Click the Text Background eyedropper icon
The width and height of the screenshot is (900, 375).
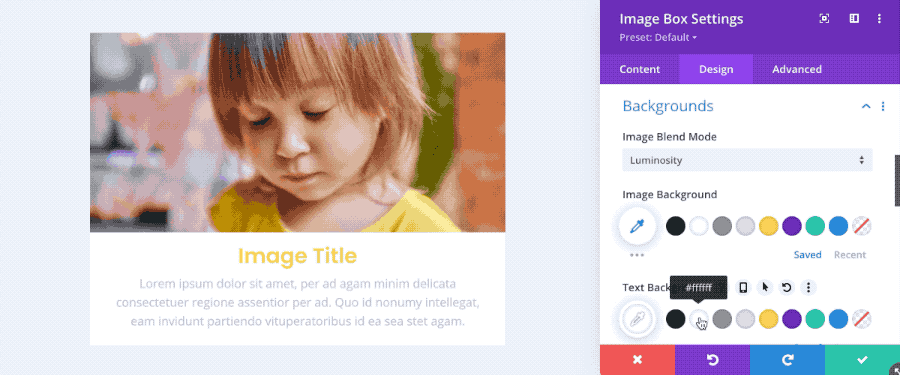(637, 319)
